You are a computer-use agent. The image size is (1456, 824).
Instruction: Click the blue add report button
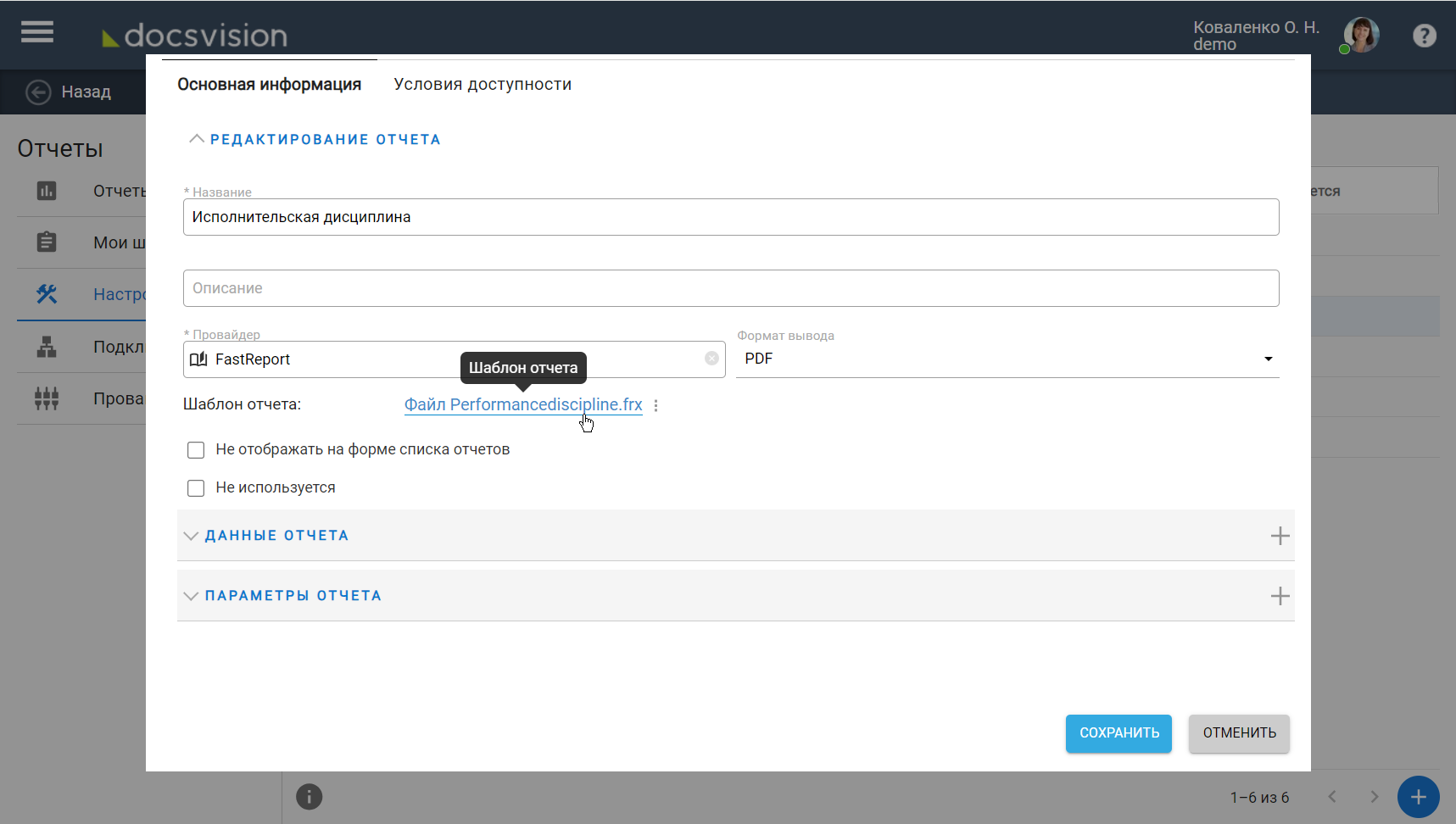[1418, 797]
